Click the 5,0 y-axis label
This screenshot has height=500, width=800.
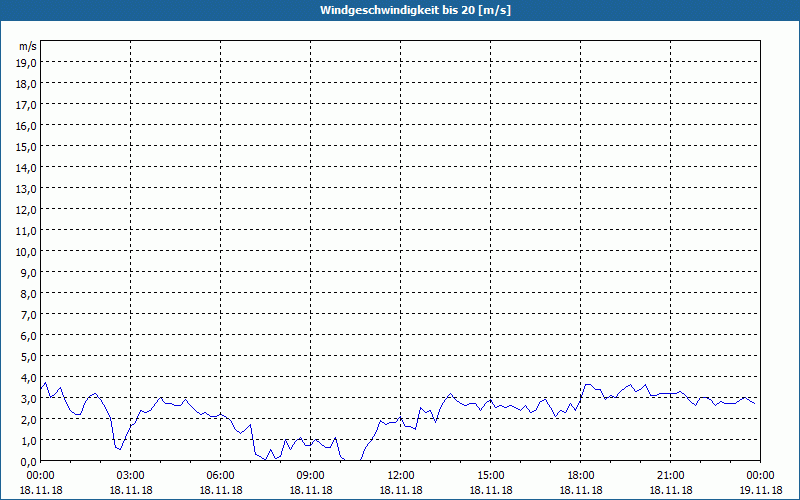point(29,357)
